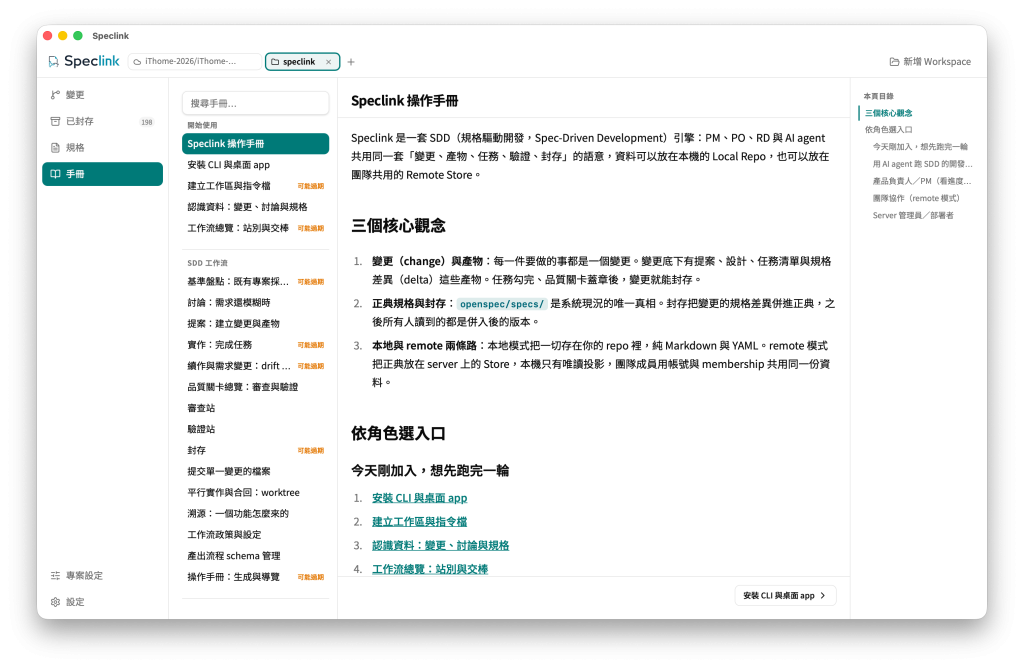Click the document icon beside 規格
Viewport: 1024px width, 668px height.
point(56,148)
